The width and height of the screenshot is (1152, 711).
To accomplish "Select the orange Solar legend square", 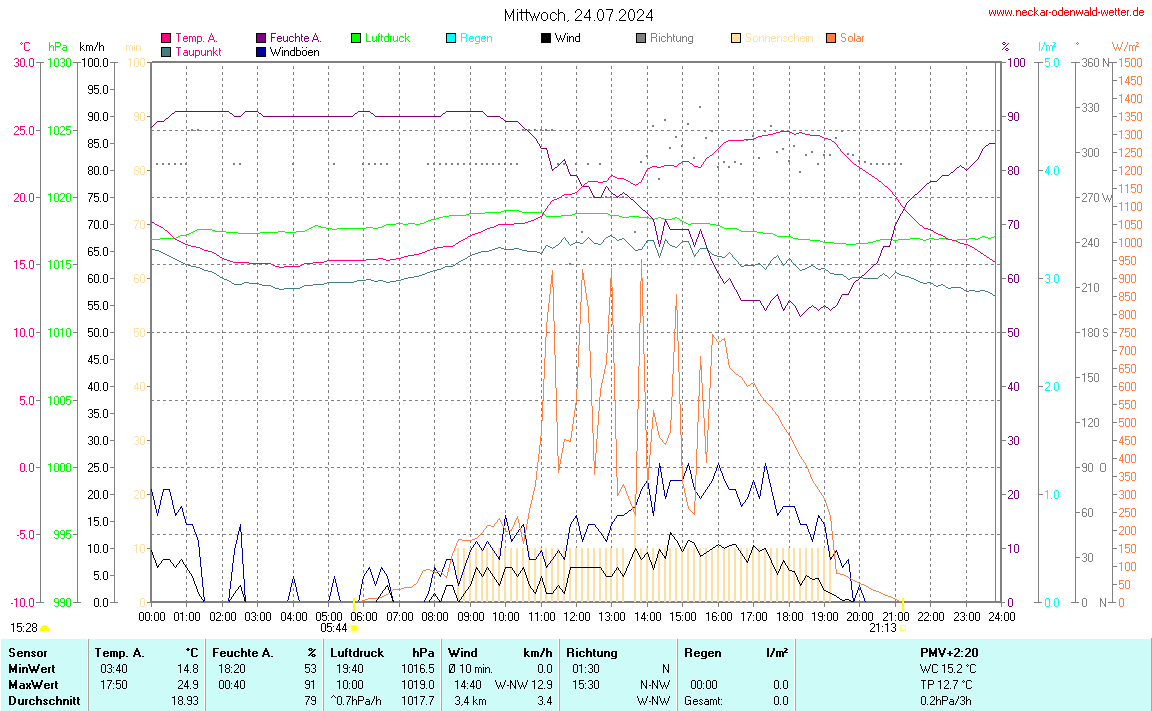I will tap(831, 38).
